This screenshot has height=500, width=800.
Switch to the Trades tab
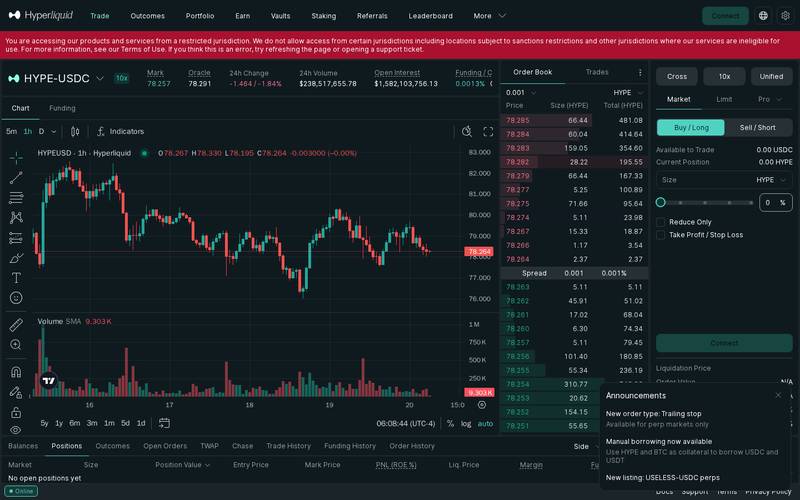point(597,72)
